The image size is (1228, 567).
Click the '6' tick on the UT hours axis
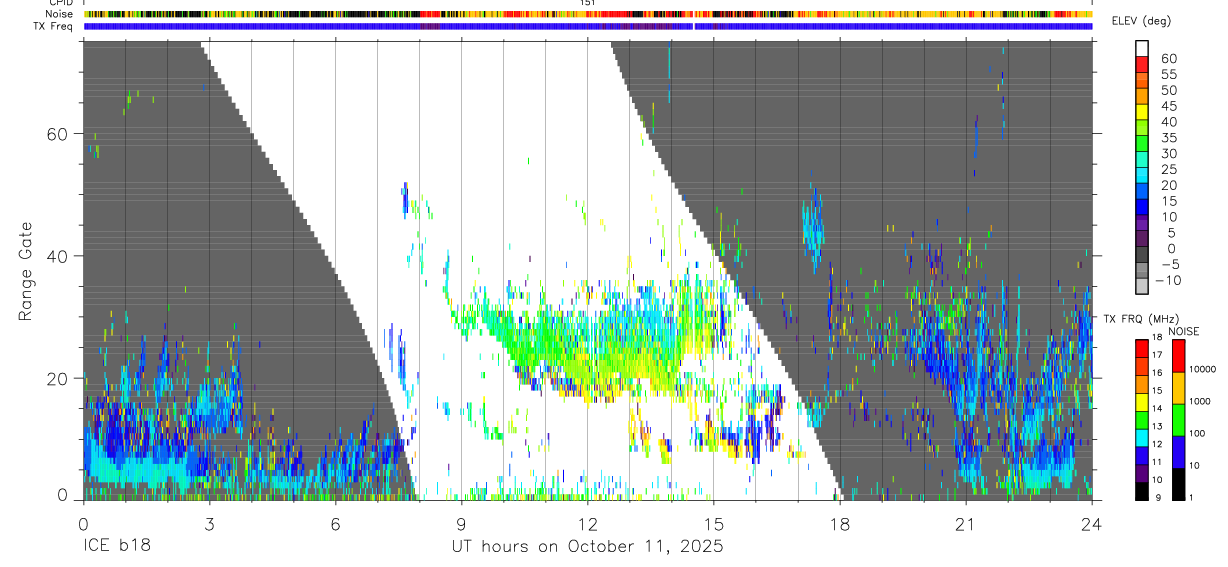point(335,523)
